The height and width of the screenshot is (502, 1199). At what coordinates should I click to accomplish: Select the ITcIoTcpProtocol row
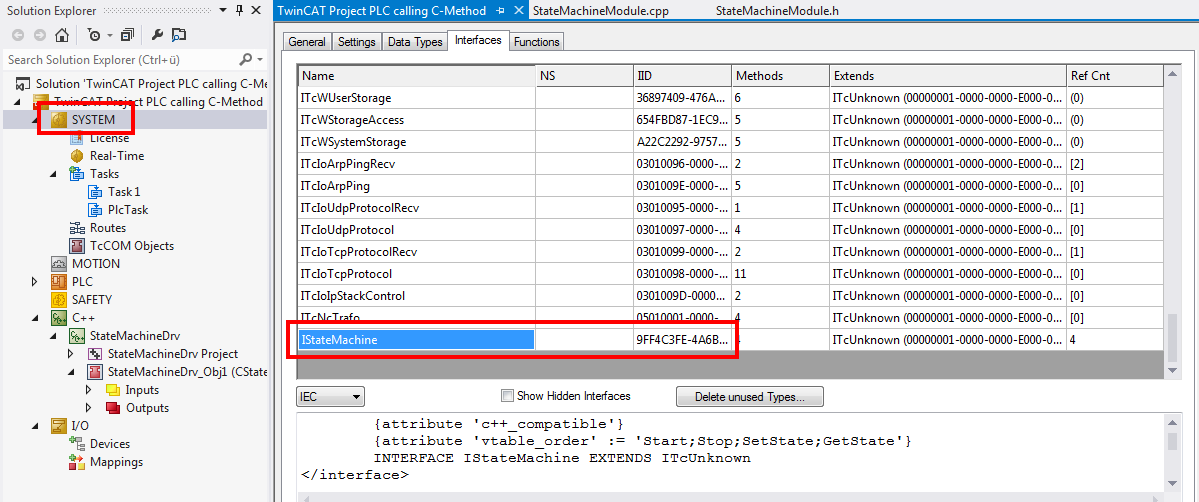(730, 273)
